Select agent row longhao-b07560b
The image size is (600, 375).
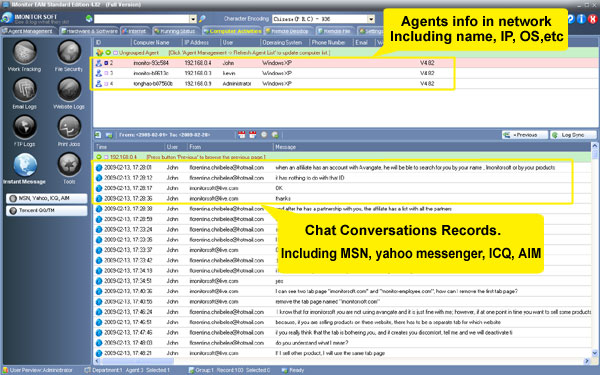pyautogui.click(x=346, y=83)
